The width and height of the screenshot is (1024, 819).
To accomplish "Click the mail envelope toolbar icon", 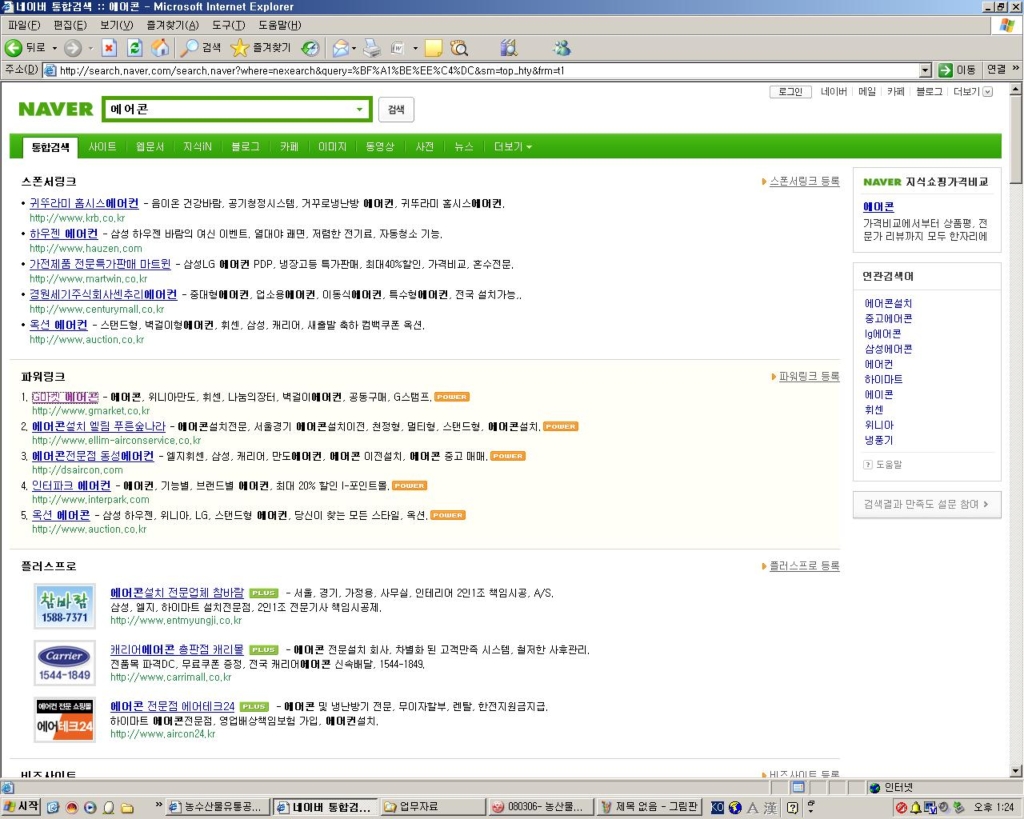I will pos(340,48).
